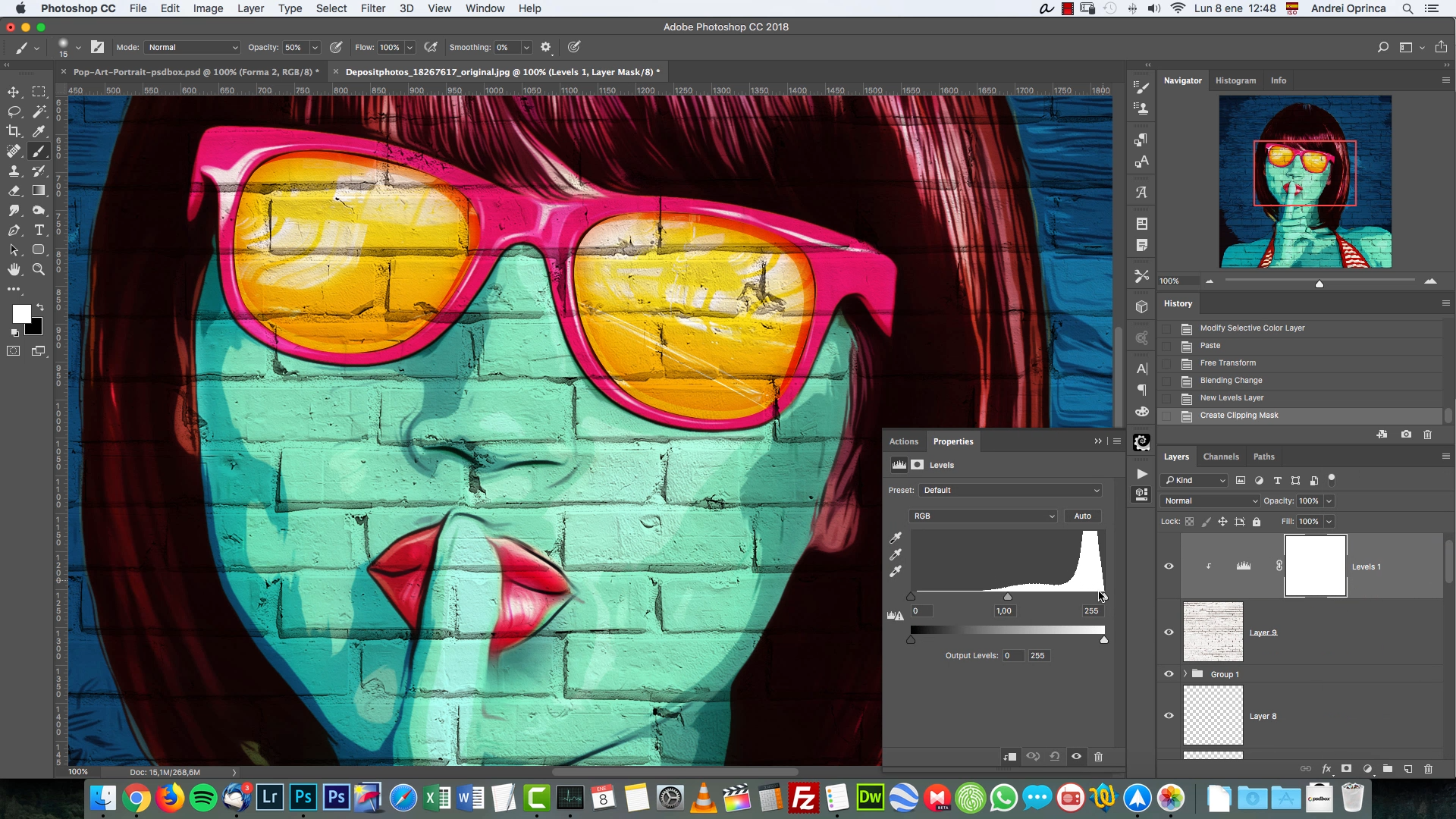Toggle clip to layer in Properties
This screenshot has width=1456, height=819.
pos(1010,756)
